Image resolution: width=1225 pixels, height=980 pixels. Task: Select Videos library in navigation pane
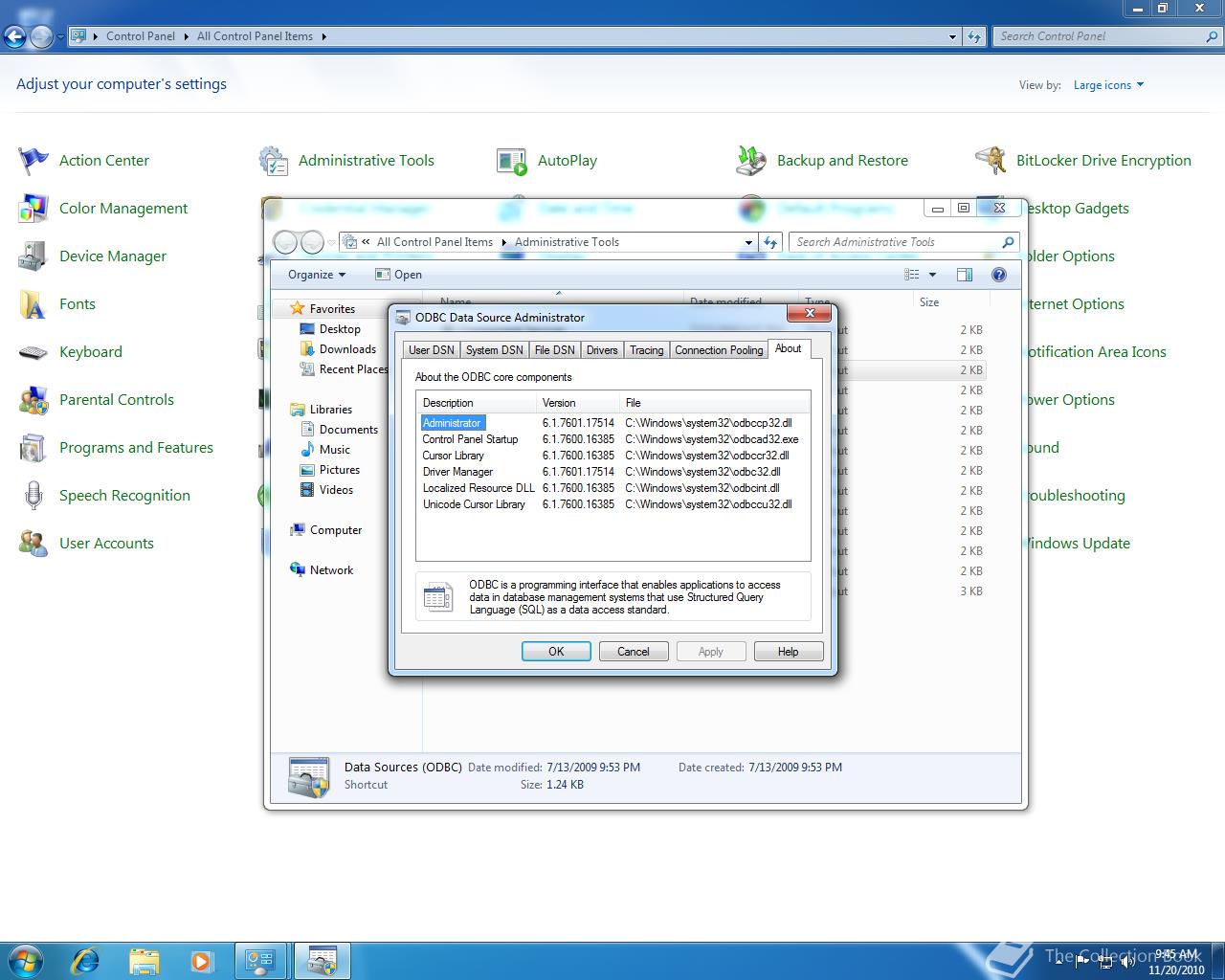[x=336, y=490]
